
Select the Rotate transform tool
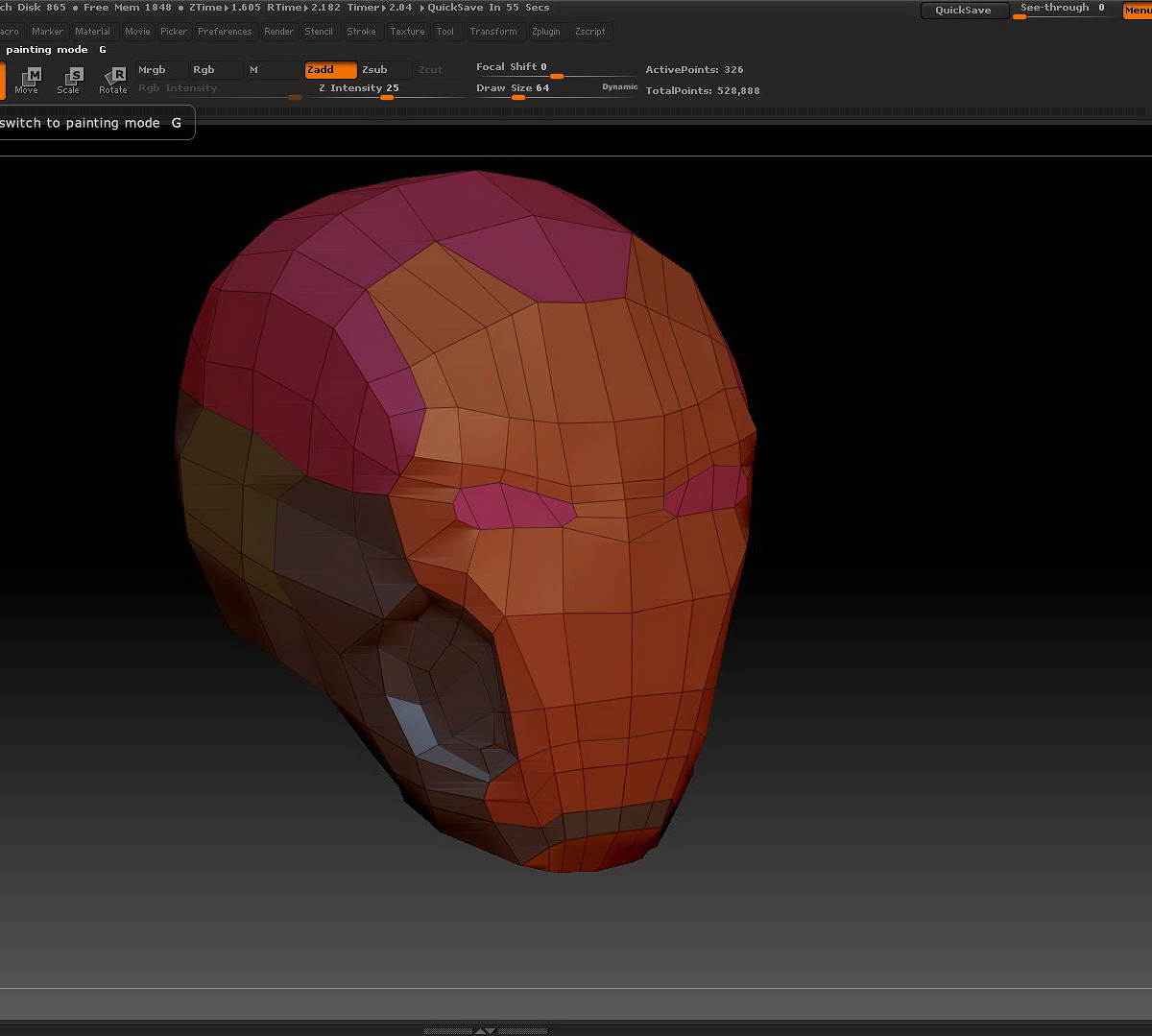click(113, 80)
